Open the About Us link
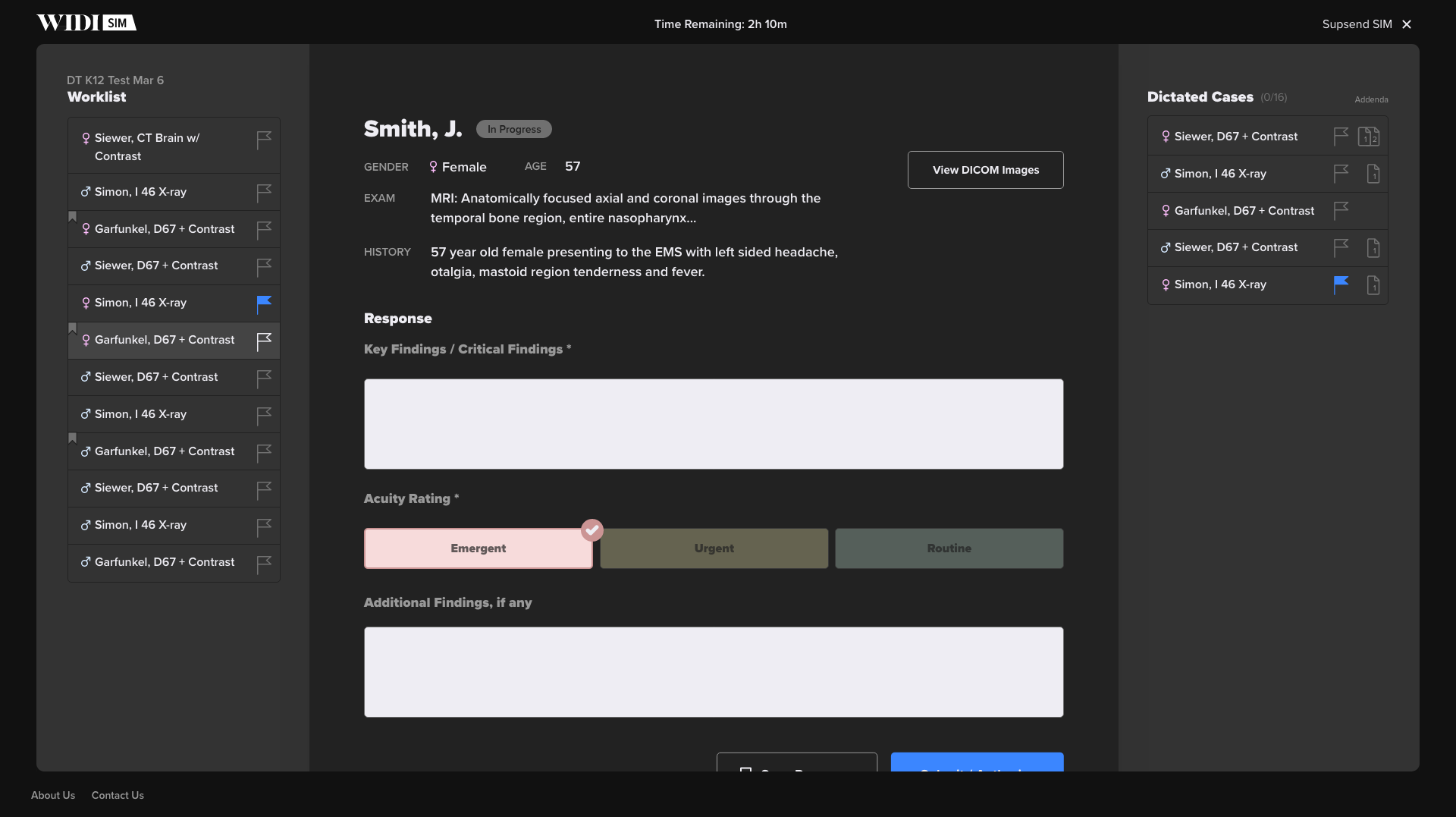 click(53, 795)
